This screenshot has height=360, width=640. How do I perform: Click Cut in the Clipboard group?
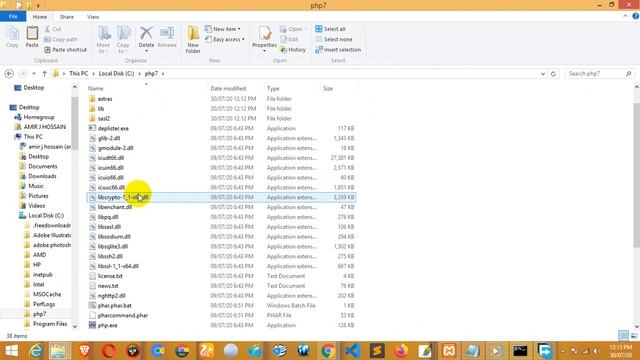53,29
